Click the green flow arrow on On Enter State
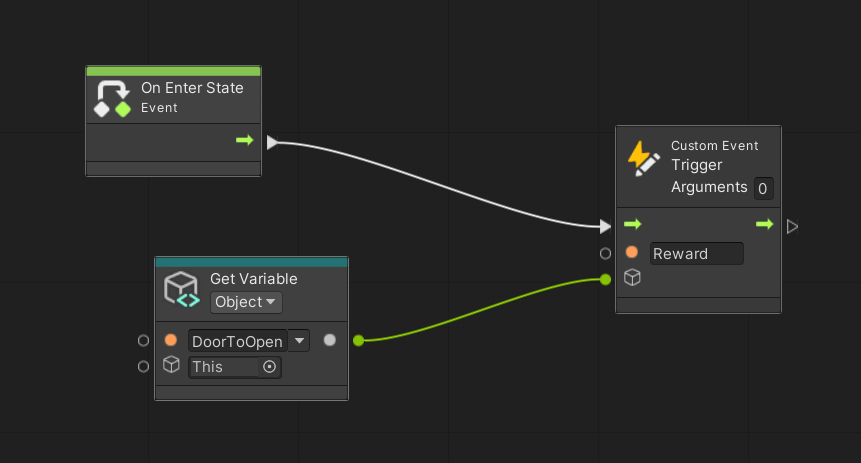 click(x=245, y=141)
